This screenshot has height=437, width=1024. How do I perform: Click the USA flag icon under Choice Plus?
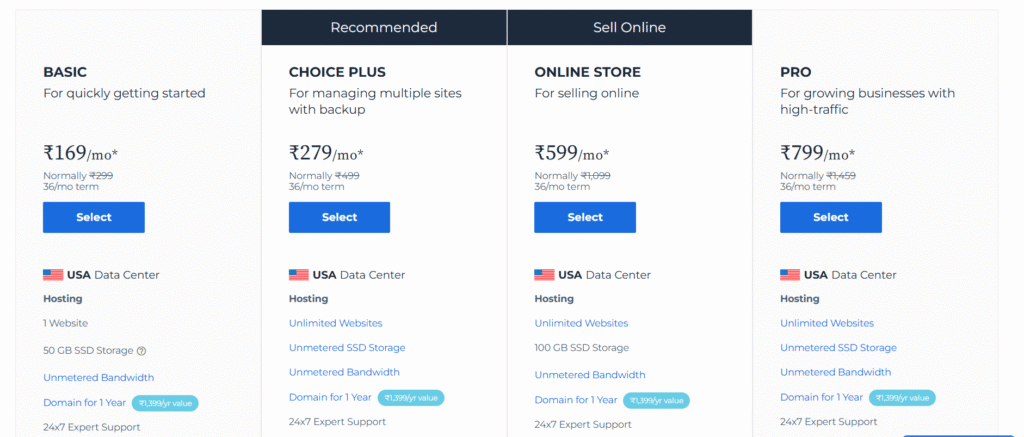pos(299,275)
